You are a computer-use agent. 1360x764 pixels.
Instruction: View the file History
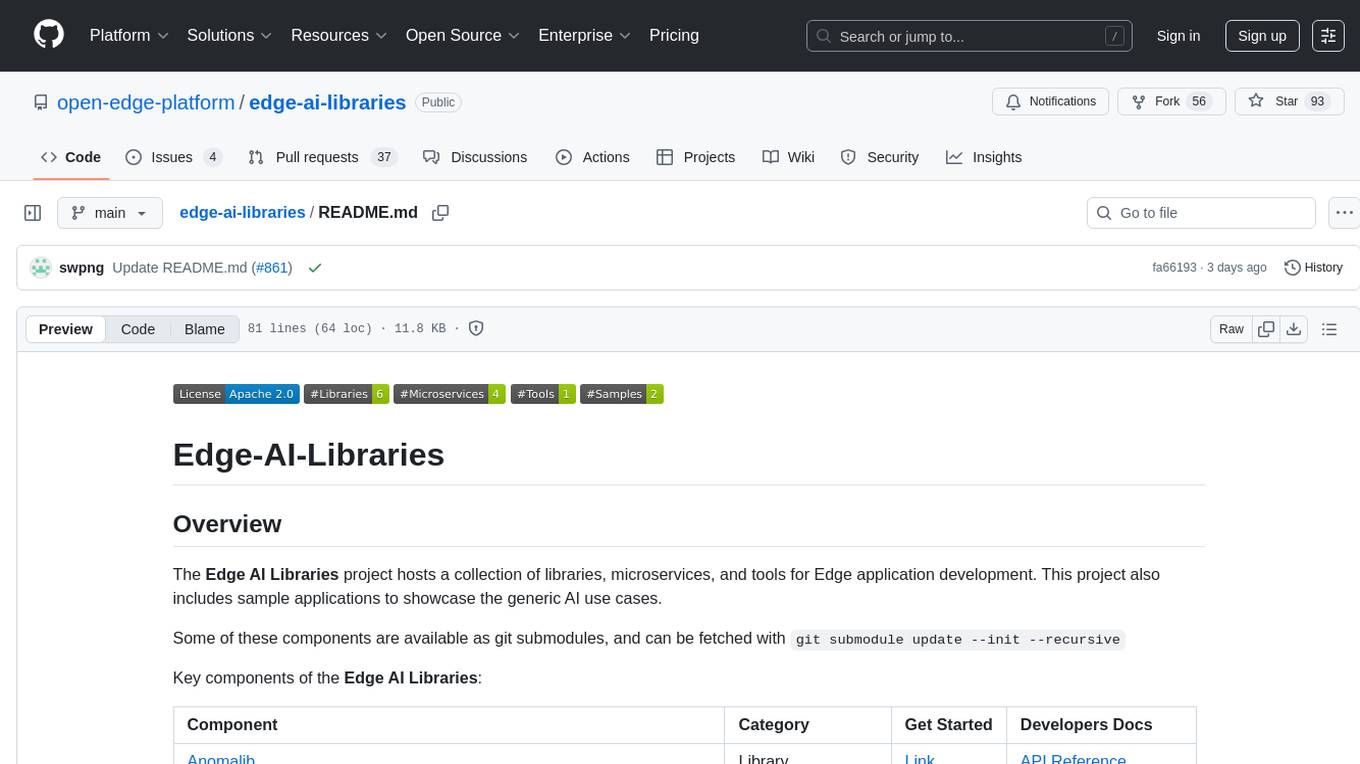click(x=1313, y=268)
